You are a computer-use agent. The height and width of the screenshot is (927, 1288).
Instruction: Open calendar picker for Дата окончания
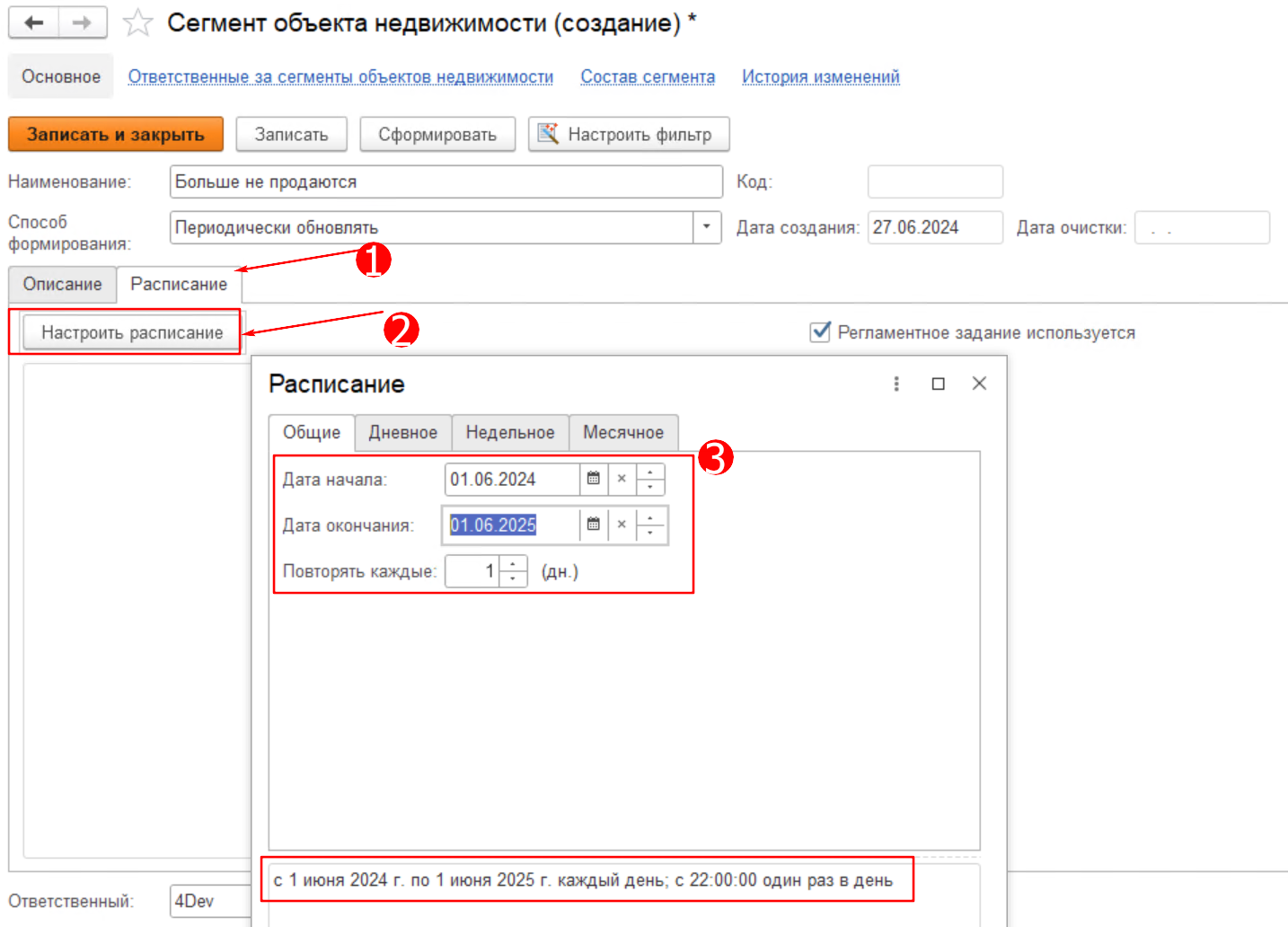tap(593, 525)
